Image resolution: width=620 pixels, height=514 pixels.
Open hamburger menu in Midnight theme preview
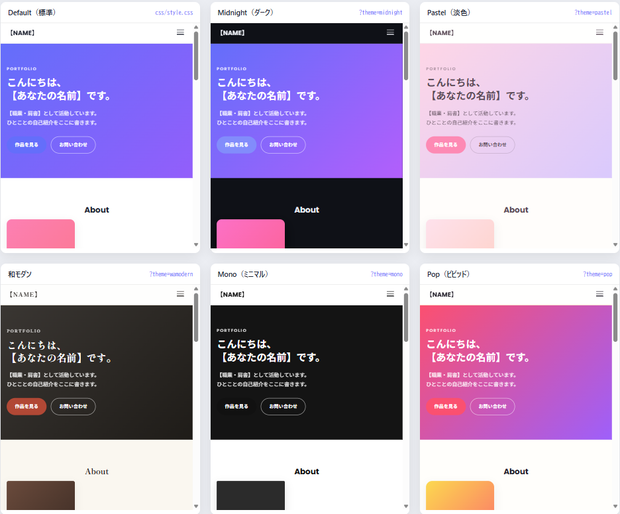(390, 32)
